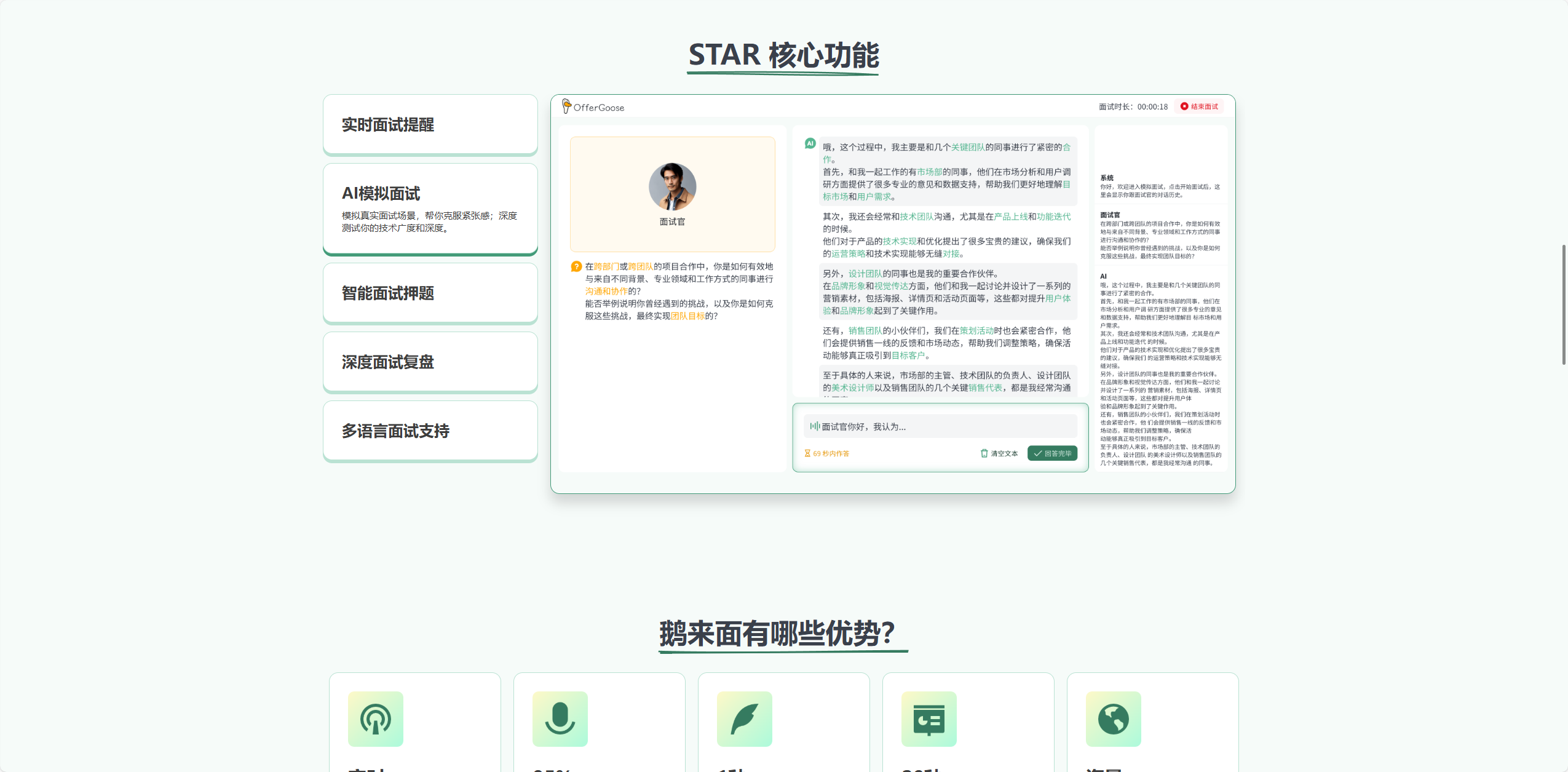This screenshot has width=1568, height=772.
Task: Click the microphone feature icon
Action: tap(560, 719)
